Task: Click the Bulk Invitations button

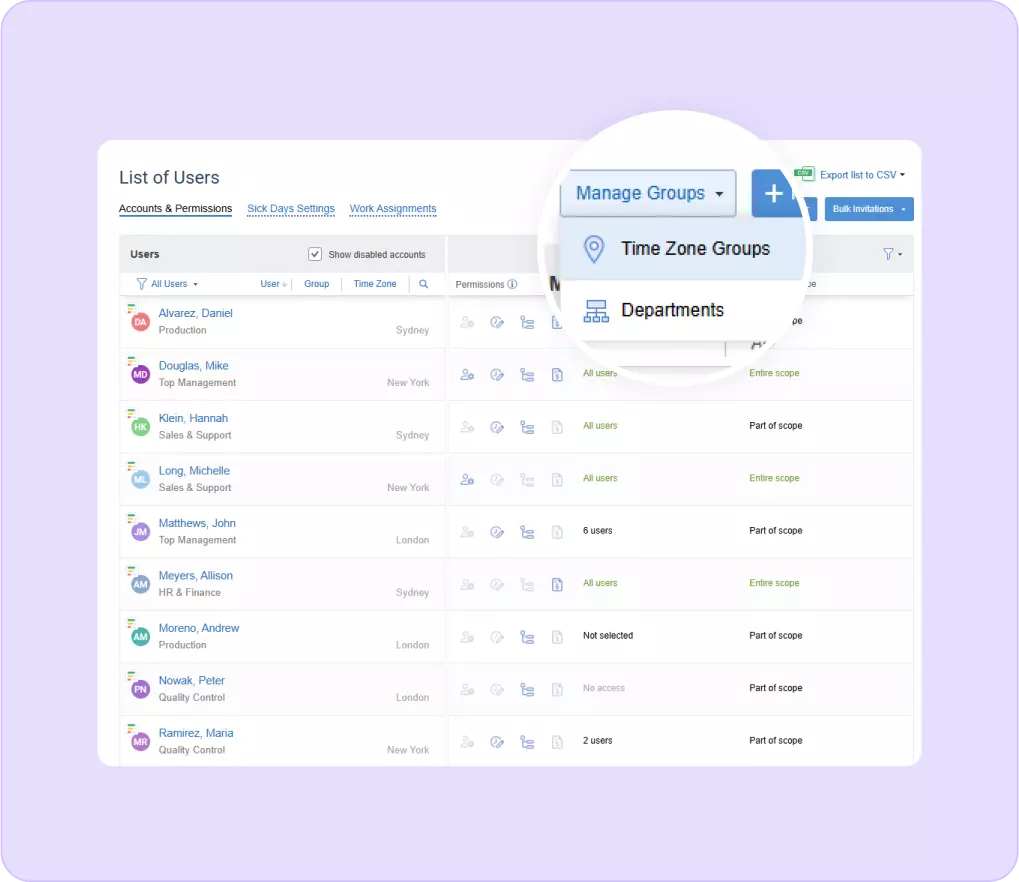Action: (x=868, y=209)
